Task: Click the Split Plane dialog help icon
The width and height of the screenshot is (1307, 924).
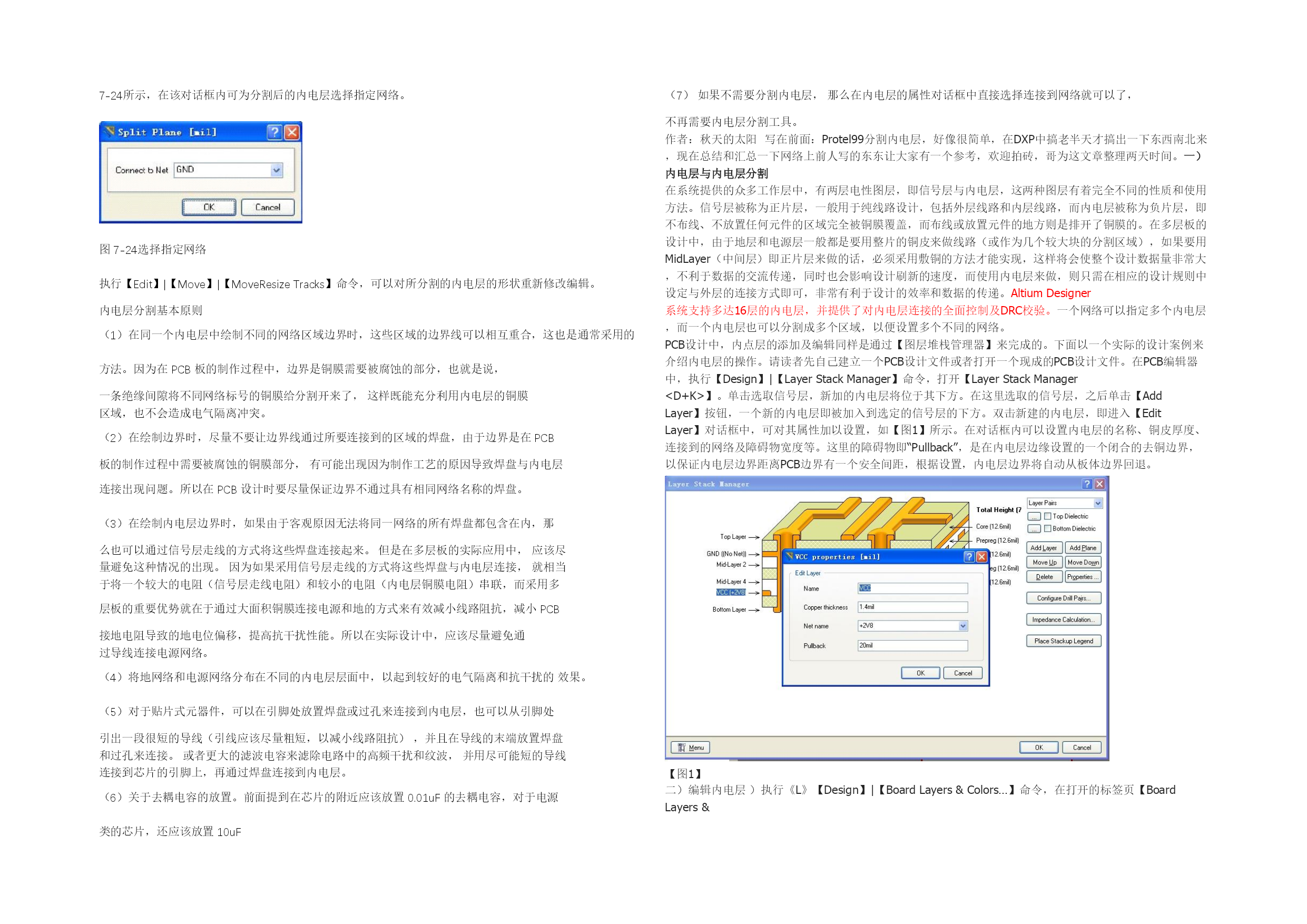Action: point(274,132)
